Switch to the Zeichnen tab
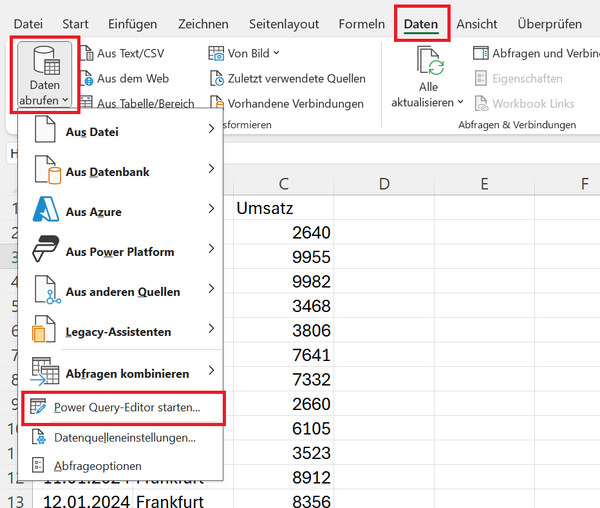Viewport: 600px width, 508px height. point(203,24)
